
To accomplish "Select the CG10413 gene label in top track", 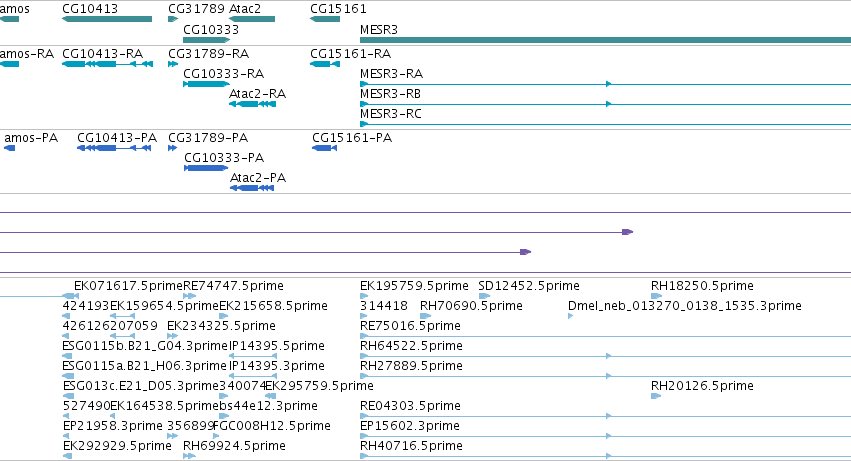I will click(x=90, y=9).
